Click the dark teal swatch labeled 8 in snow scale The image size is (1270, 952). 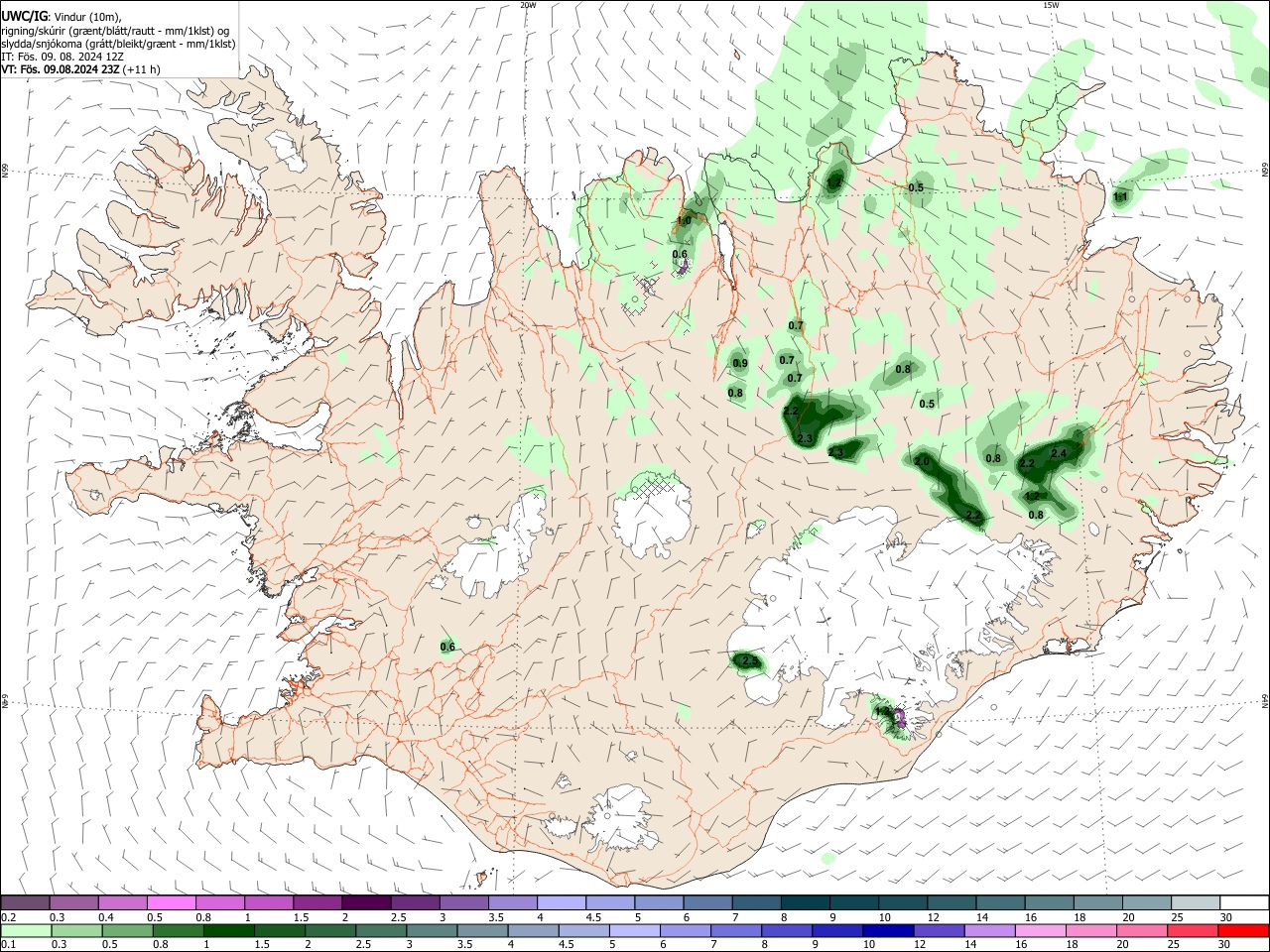[806, 903]
